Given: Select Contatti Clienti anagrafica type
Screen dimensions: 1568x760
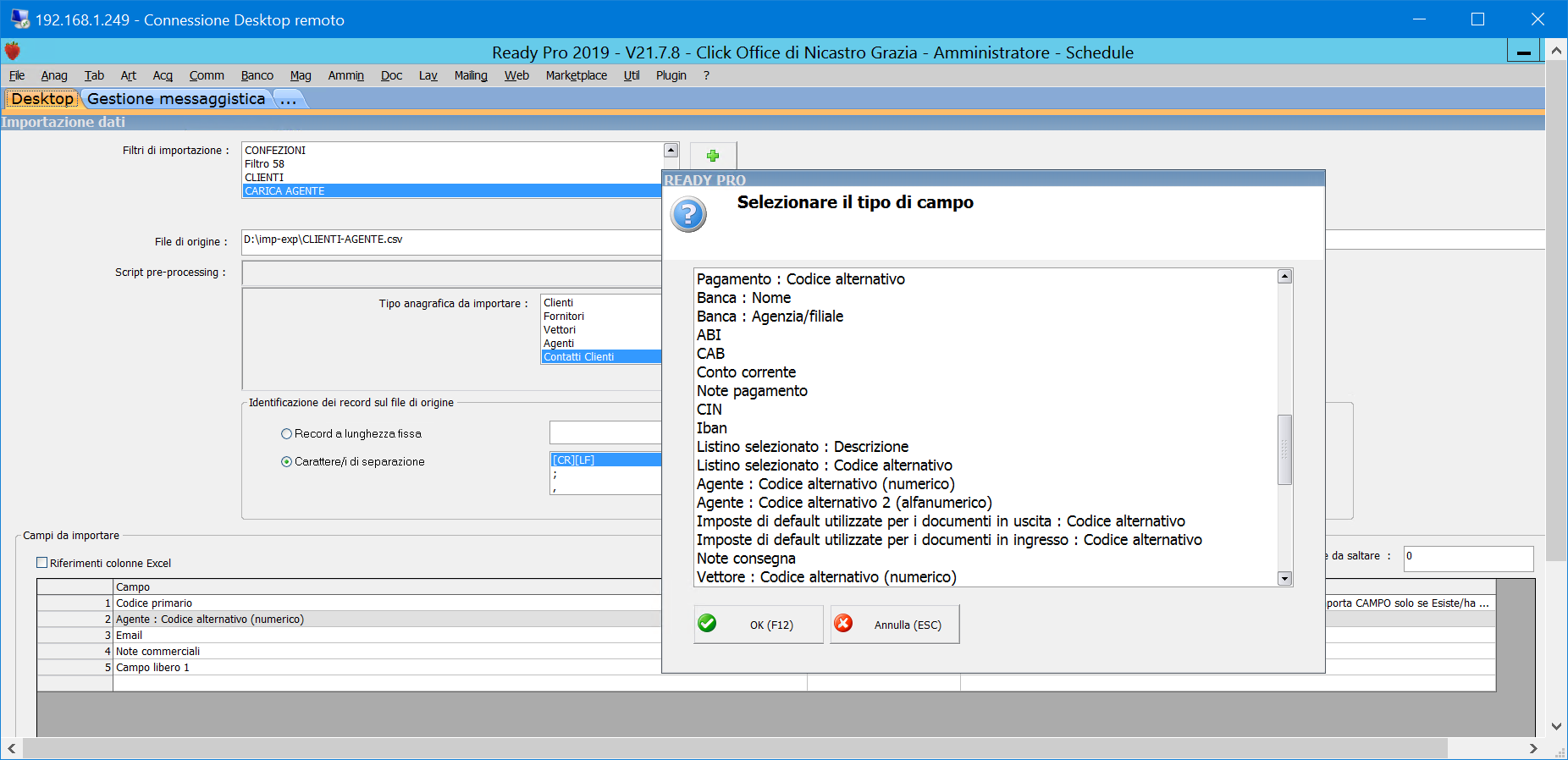Looking at the screenshot, I should click(601, 357).
